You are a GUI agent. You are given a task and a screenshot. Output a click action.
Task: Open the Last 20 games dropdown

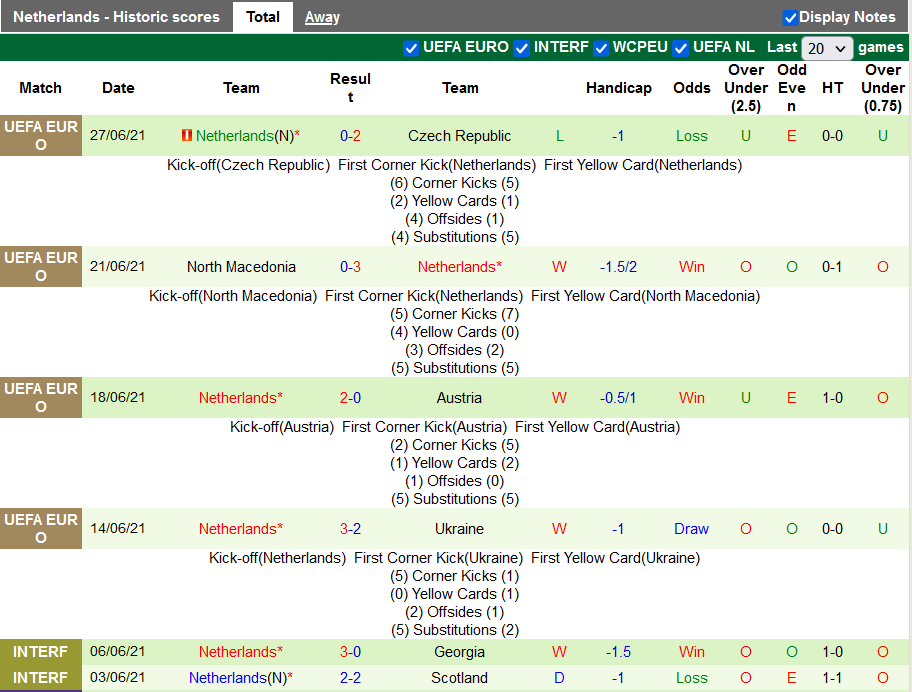click(x=827, y=48)
